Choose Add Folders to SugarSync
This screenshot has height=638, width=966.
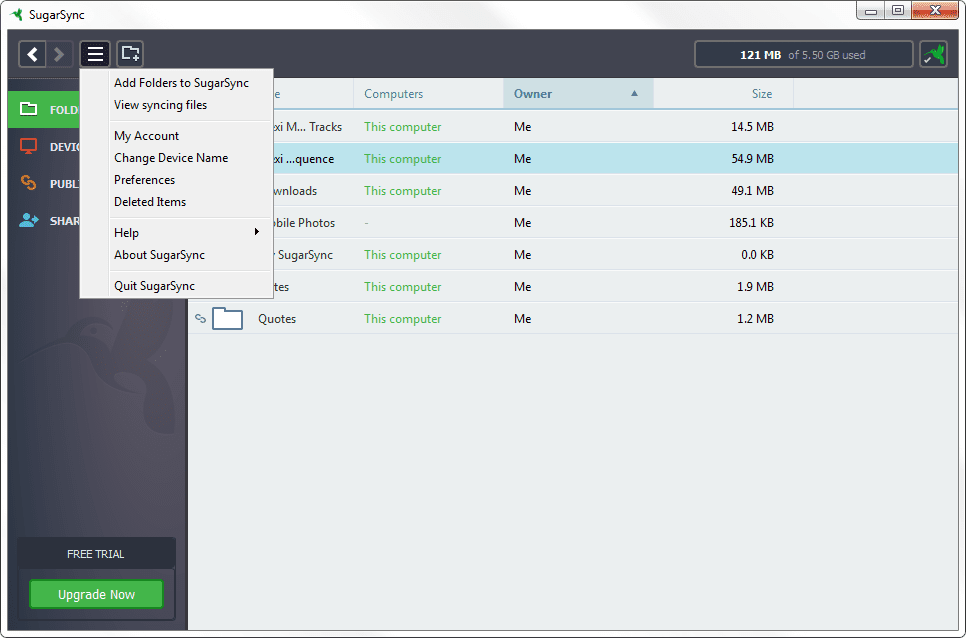pos(181,83)
